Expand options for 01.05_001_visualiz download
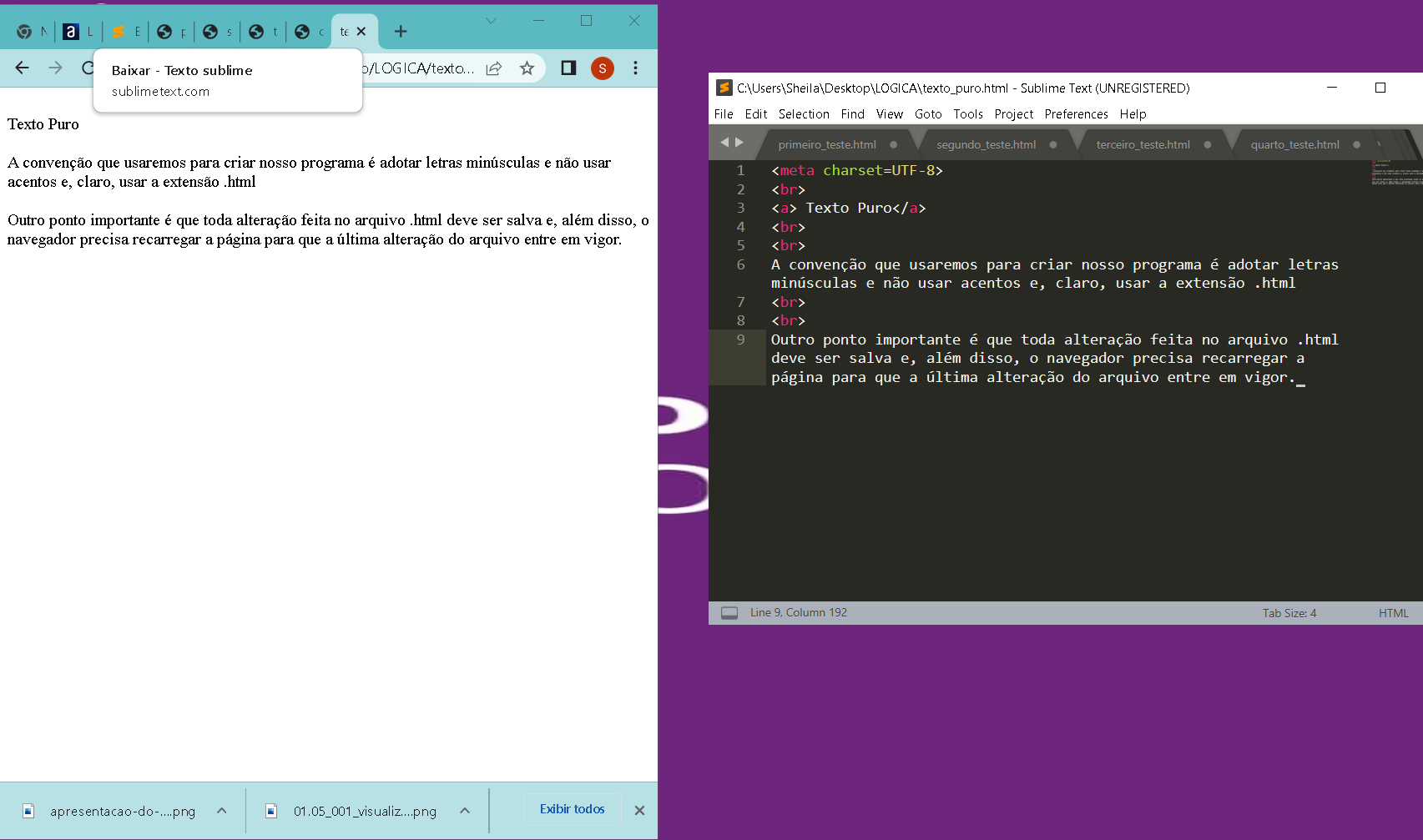The width and height of the screenshot is (1423, 840). click(465, 811)
